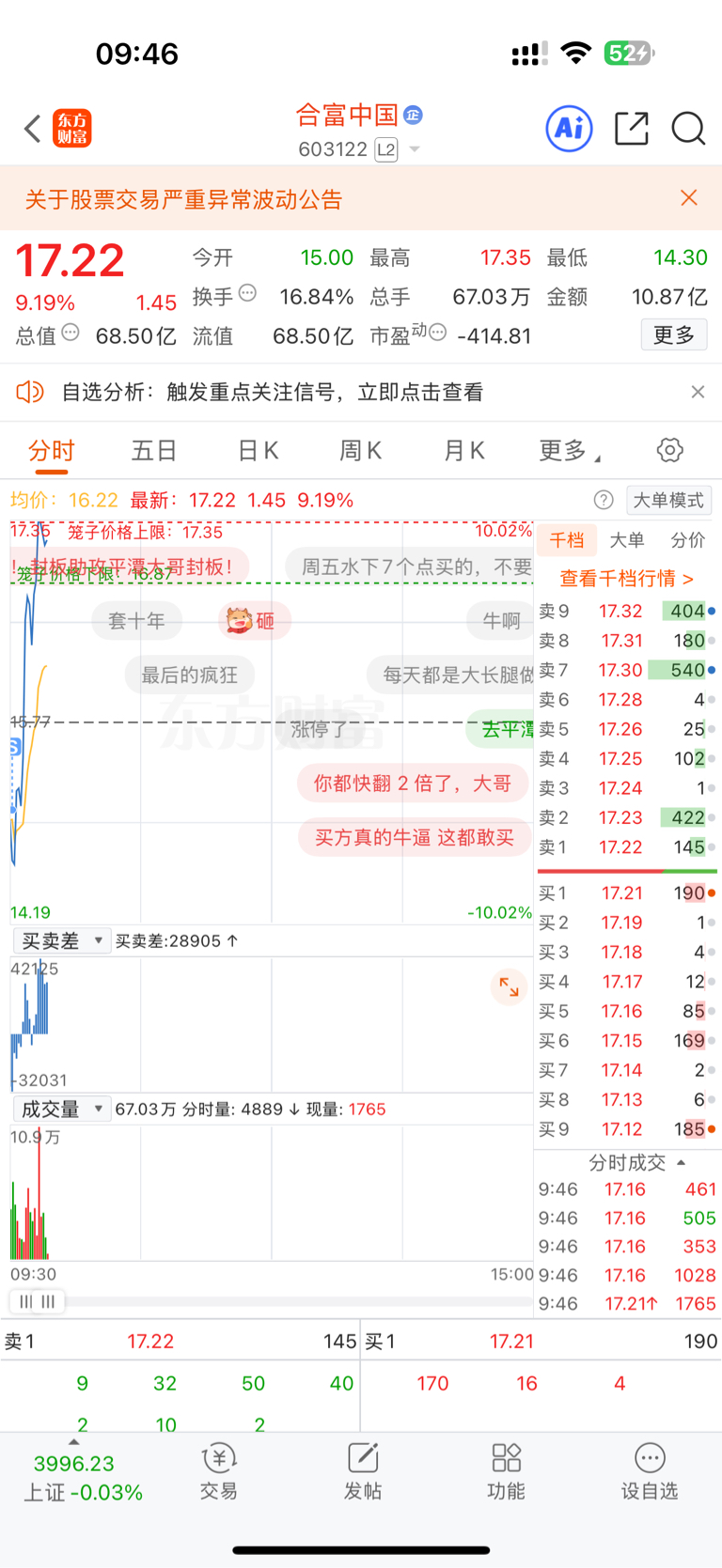Select the 千档 order book tab

(567, 539)
